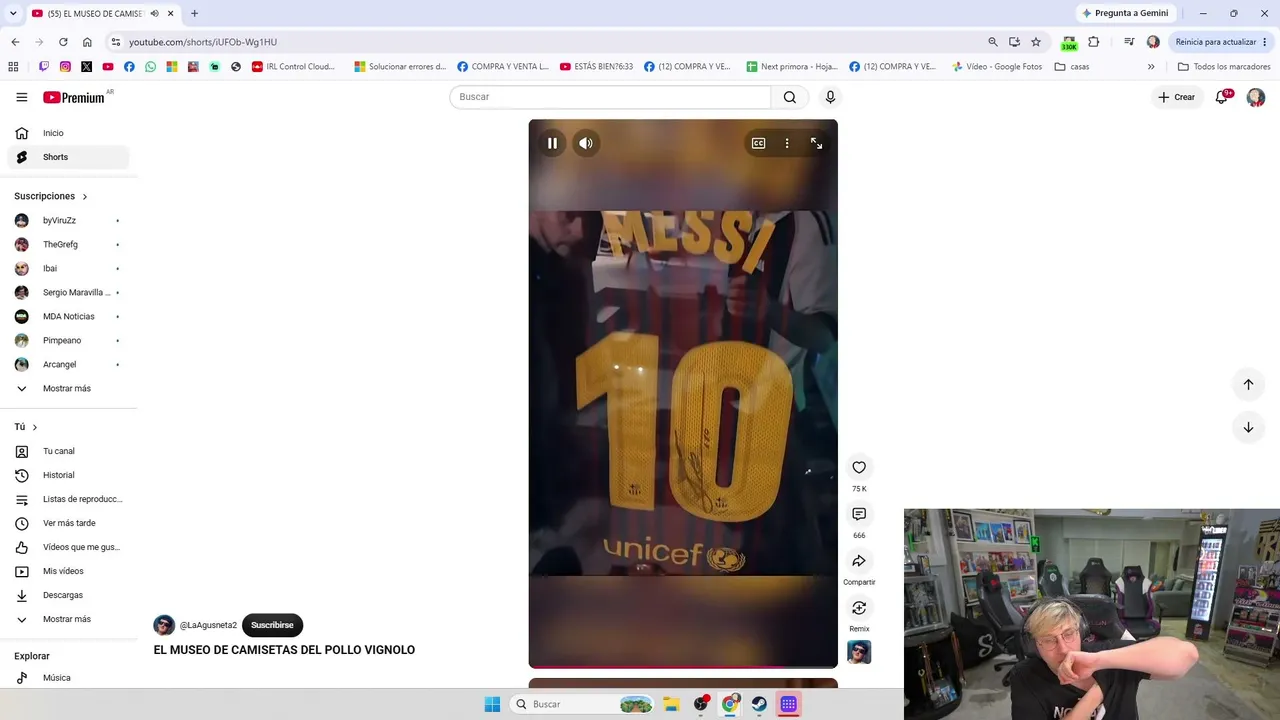Open the Todos los marcadores folder

coord(1224,67)
